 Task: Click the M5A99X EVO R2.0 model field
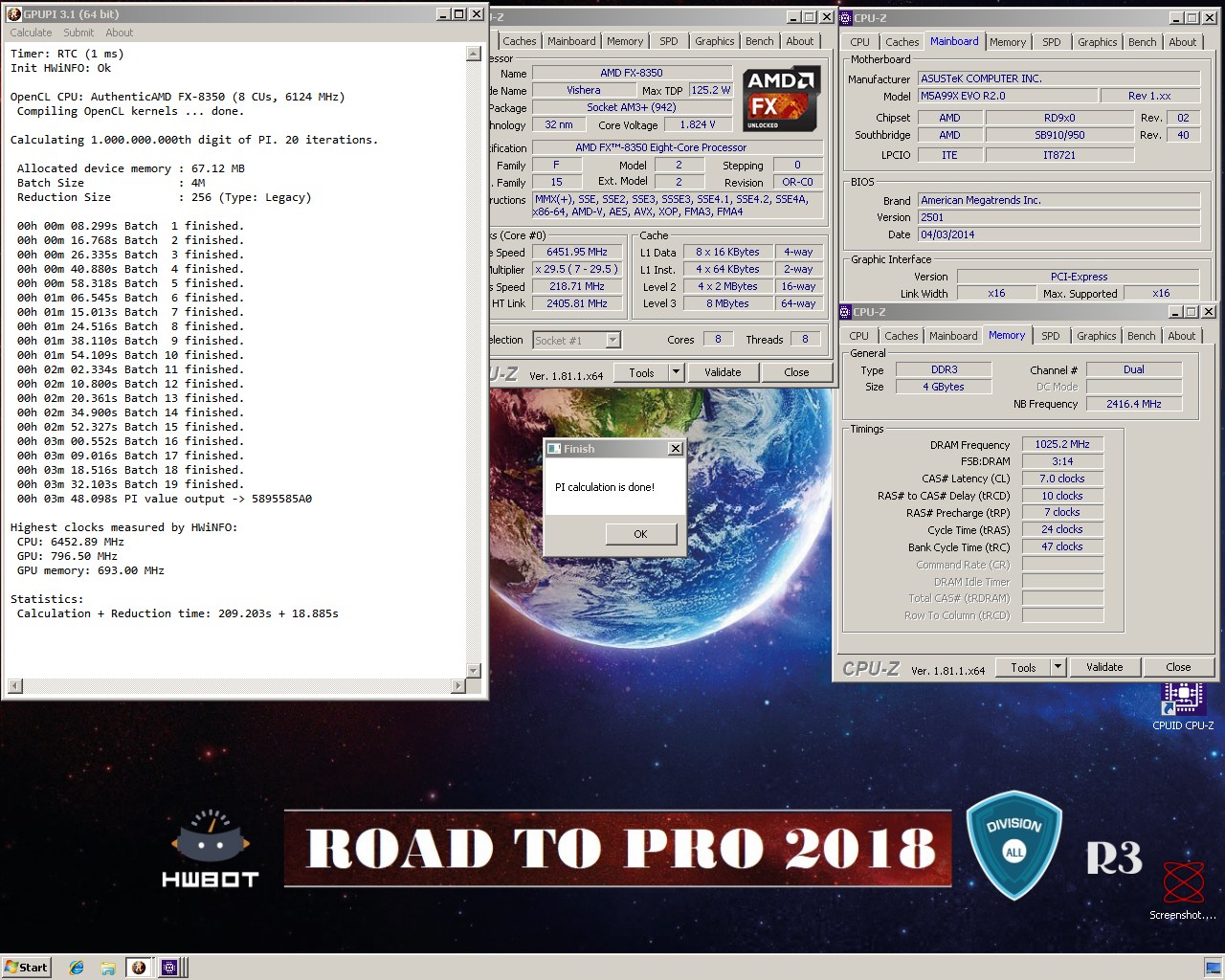point(1006,96)
